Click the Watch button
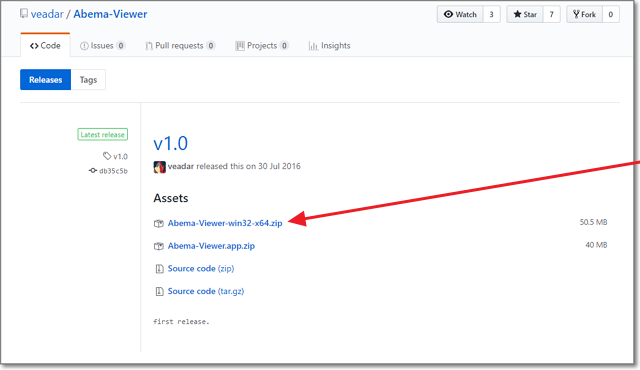 pos(460,14)
